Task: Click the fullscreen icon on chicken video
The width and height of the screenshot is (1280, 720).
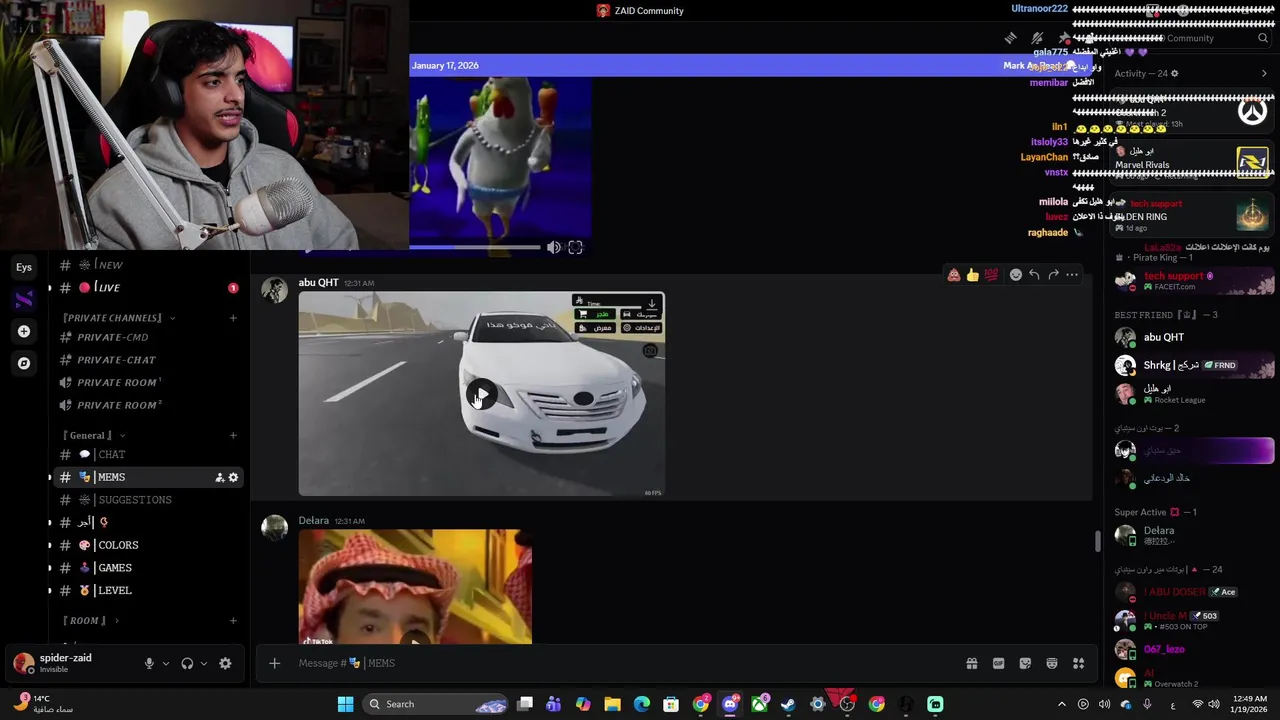Action: 575,247
